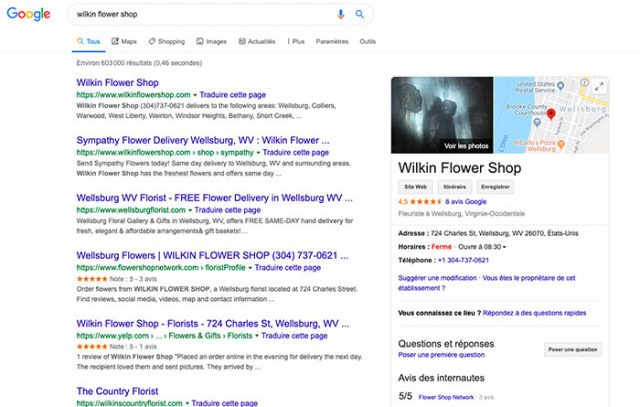Open the Shopping tab

click(x=167, y=41)
